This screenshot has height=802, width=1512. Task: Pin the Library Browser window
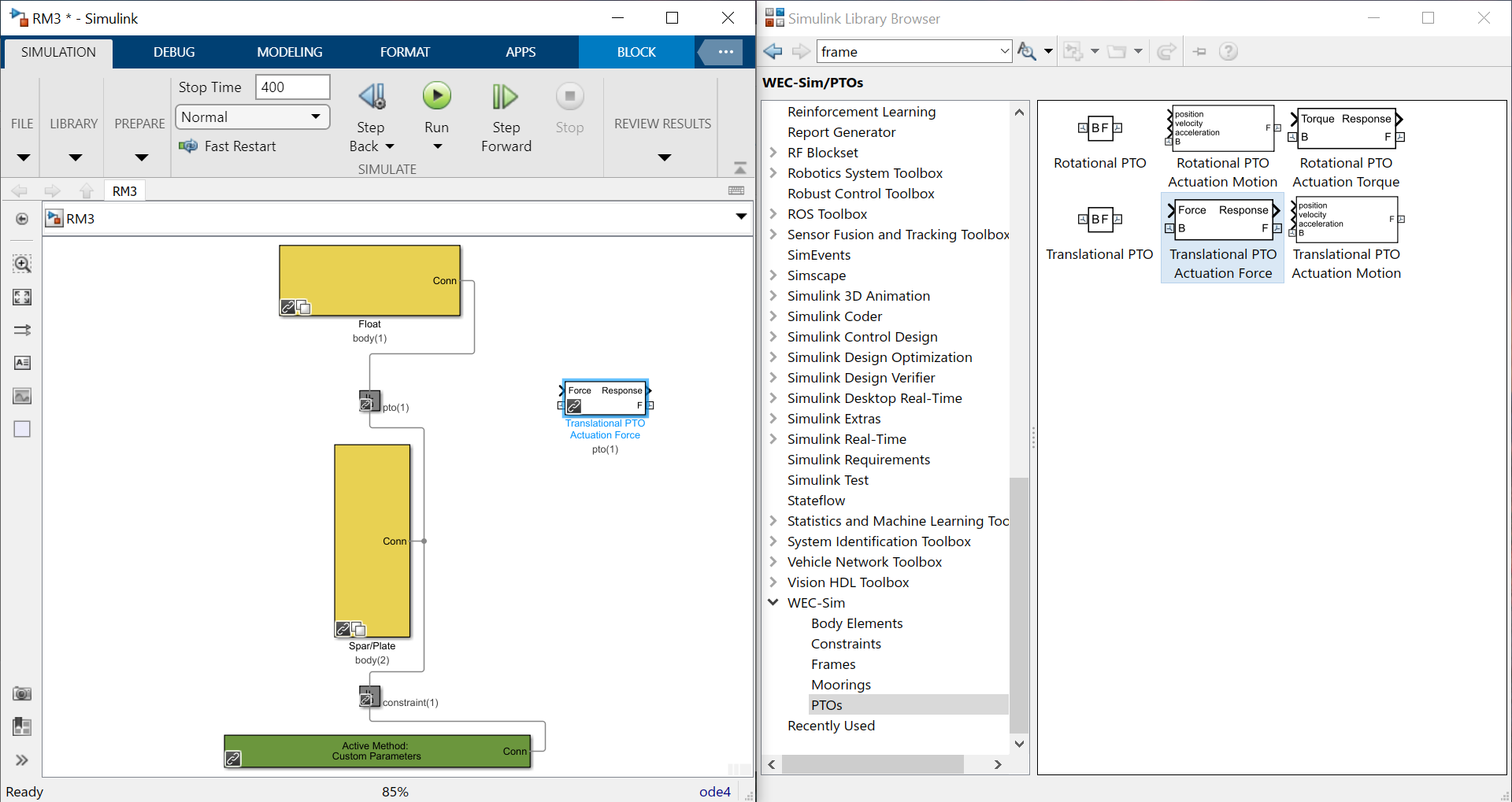pos(1200,51)
